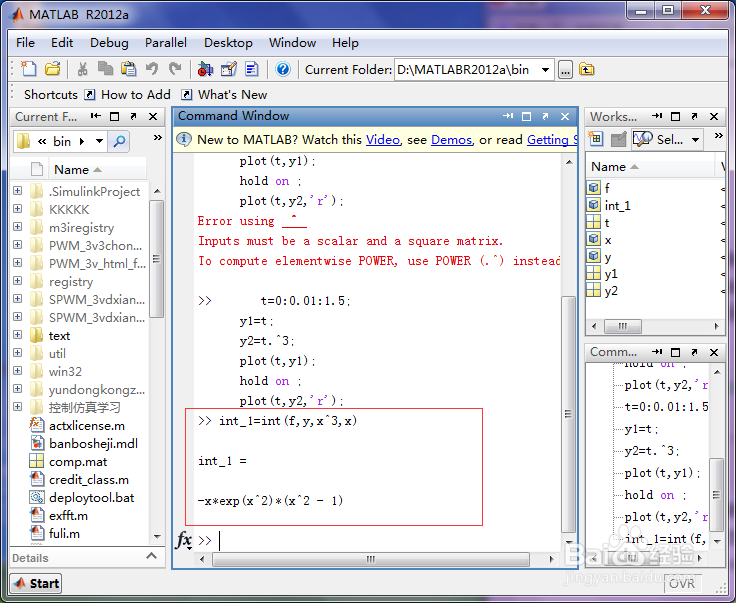Click New Variable icon in Workspace
This screenshot has height=603, width=736.
(596, 139)
